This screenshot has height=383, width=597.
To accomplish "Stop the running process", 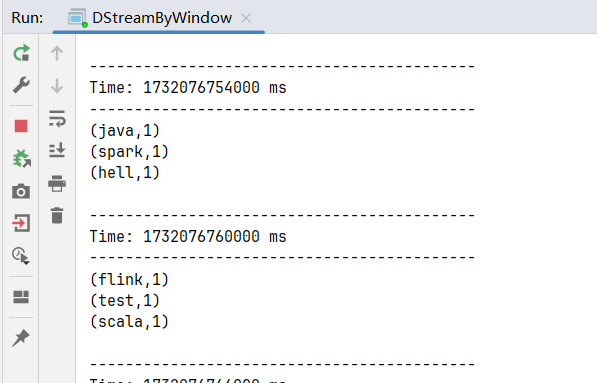I will (x=21, y=126).
